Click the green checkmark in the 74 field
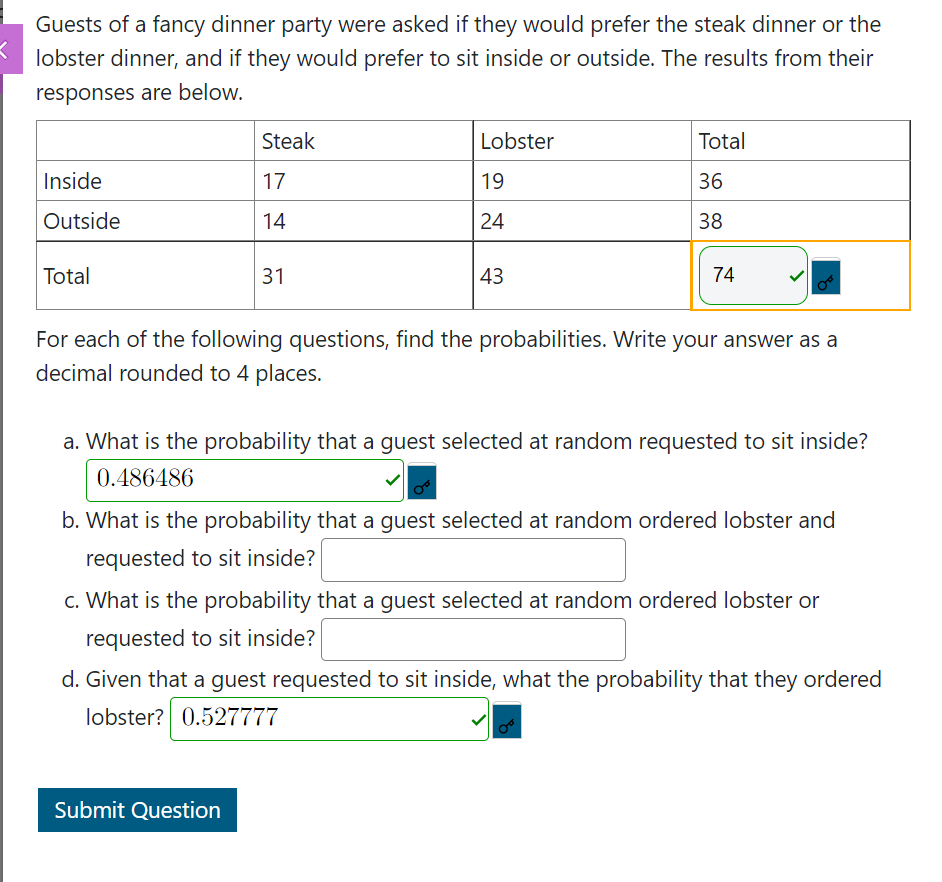Image resolution: width=942 pixels, height=882 pixels. pos(797,276)
